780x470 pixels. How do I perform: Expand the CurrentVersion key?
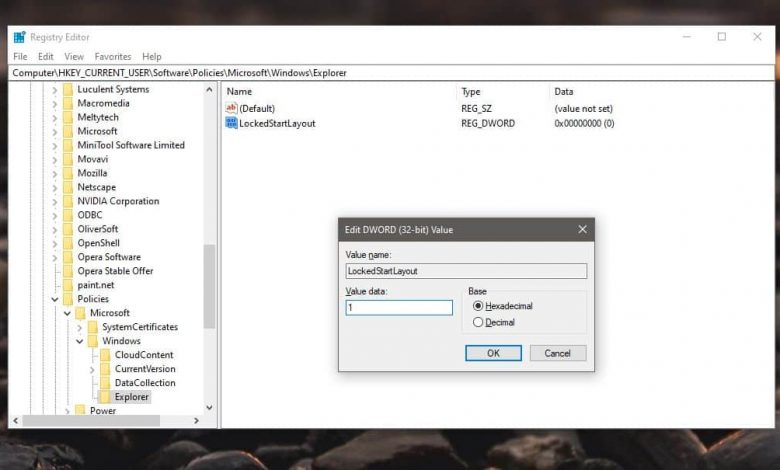[x=92, y=369]
